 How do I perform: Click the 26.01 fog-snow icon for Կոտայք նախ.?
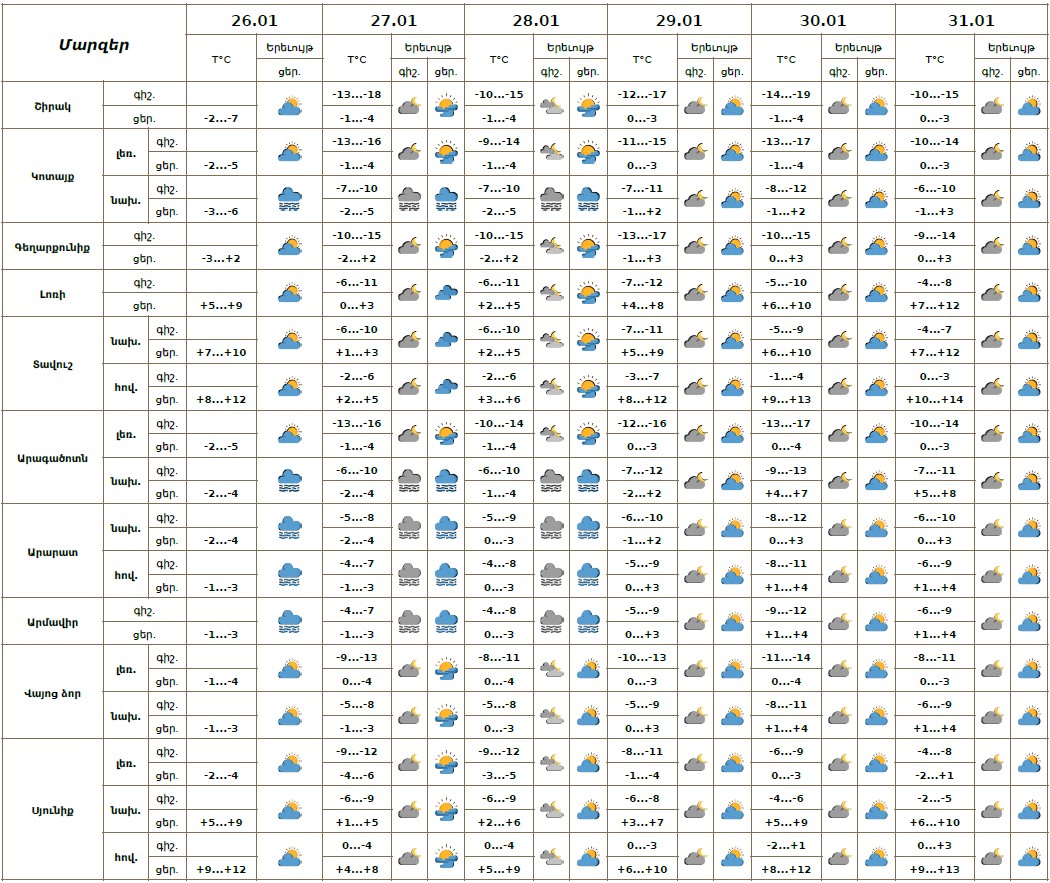290,199
